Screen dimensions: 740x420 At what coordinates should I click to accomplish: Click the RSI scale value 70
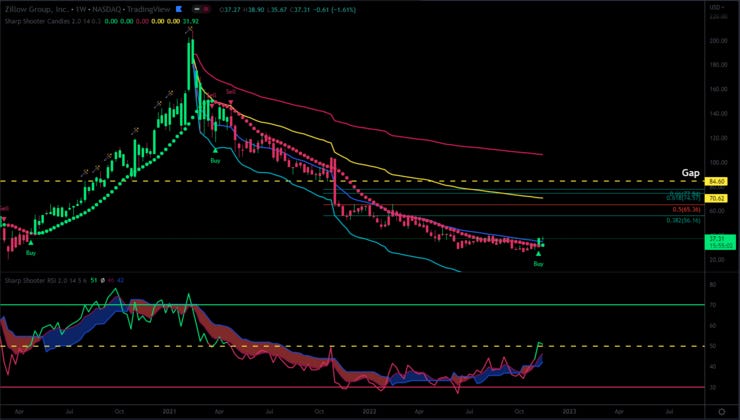click(x=712, y=305)
